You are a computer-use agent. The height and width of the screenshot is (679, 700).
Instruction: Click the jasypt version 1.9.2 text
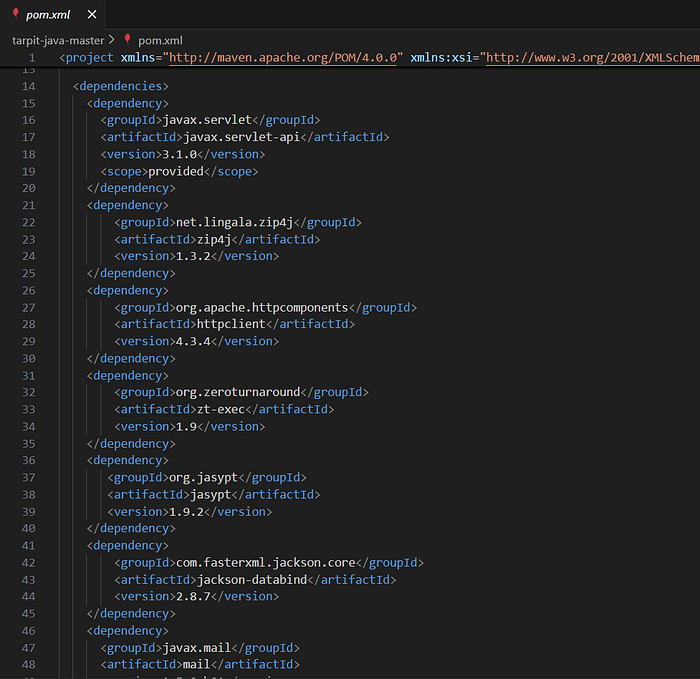(x=186, y=512)
